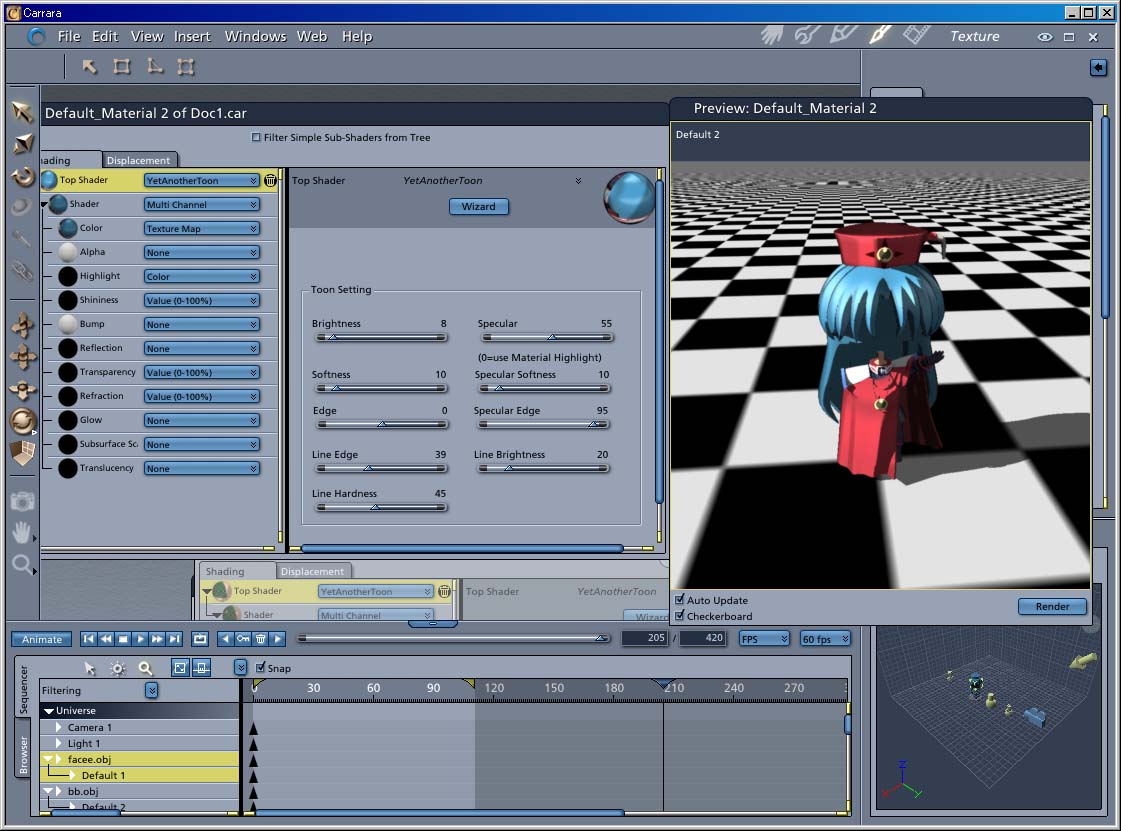Screen dimensions: 1121x831
Task: Click the eye icon beside Texture
Action: (1045, 37)
